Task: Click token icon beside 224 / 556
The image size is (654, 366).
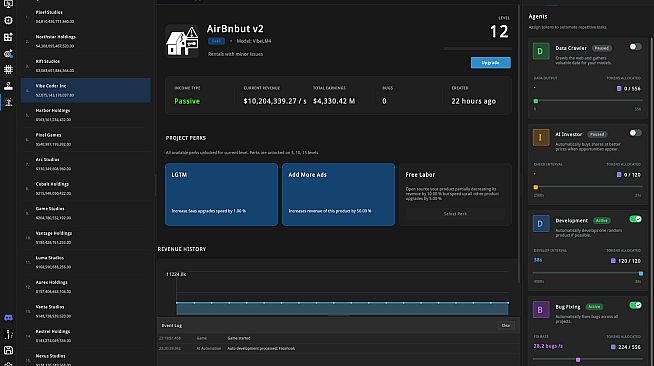Action: pyautogui.click(x=613, y=347)
